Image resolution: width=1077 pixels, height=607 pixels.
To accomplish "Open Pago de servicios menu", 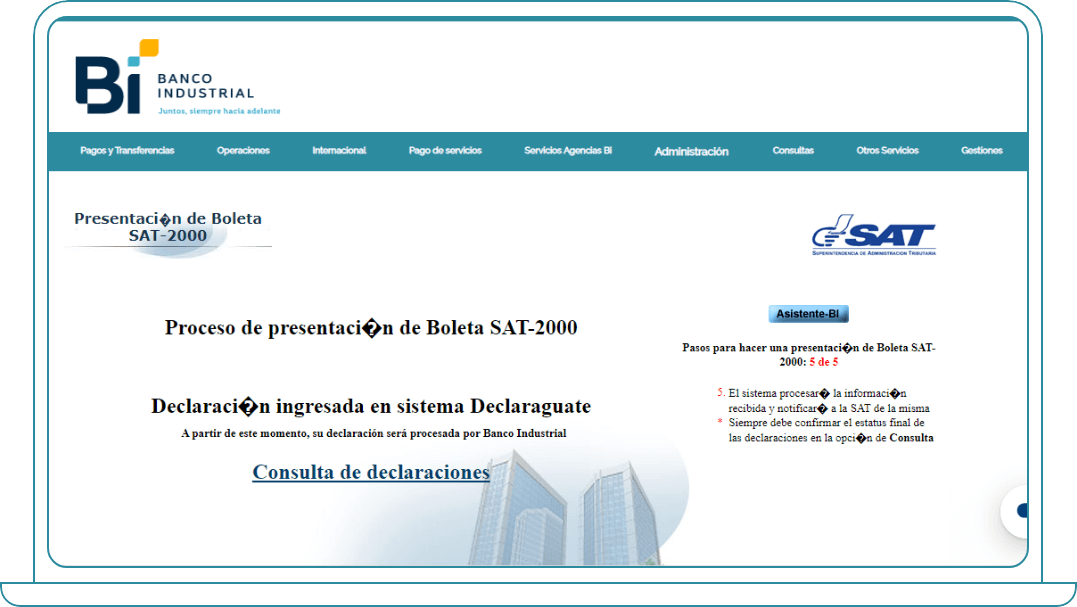I will pos(445,150).
